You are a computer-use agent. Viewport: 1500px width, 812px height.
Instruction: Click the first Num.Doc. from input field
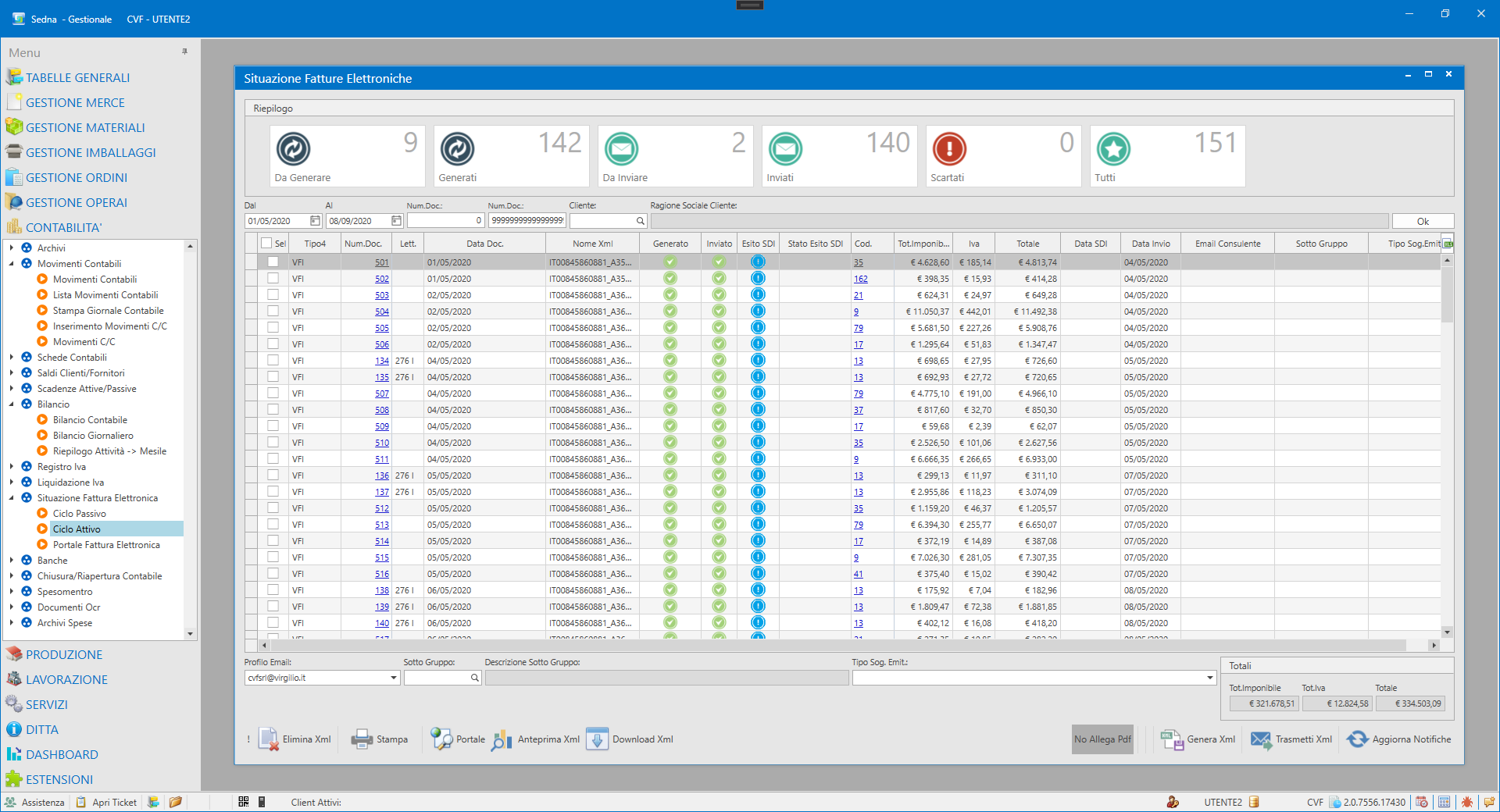click(445, 221)
